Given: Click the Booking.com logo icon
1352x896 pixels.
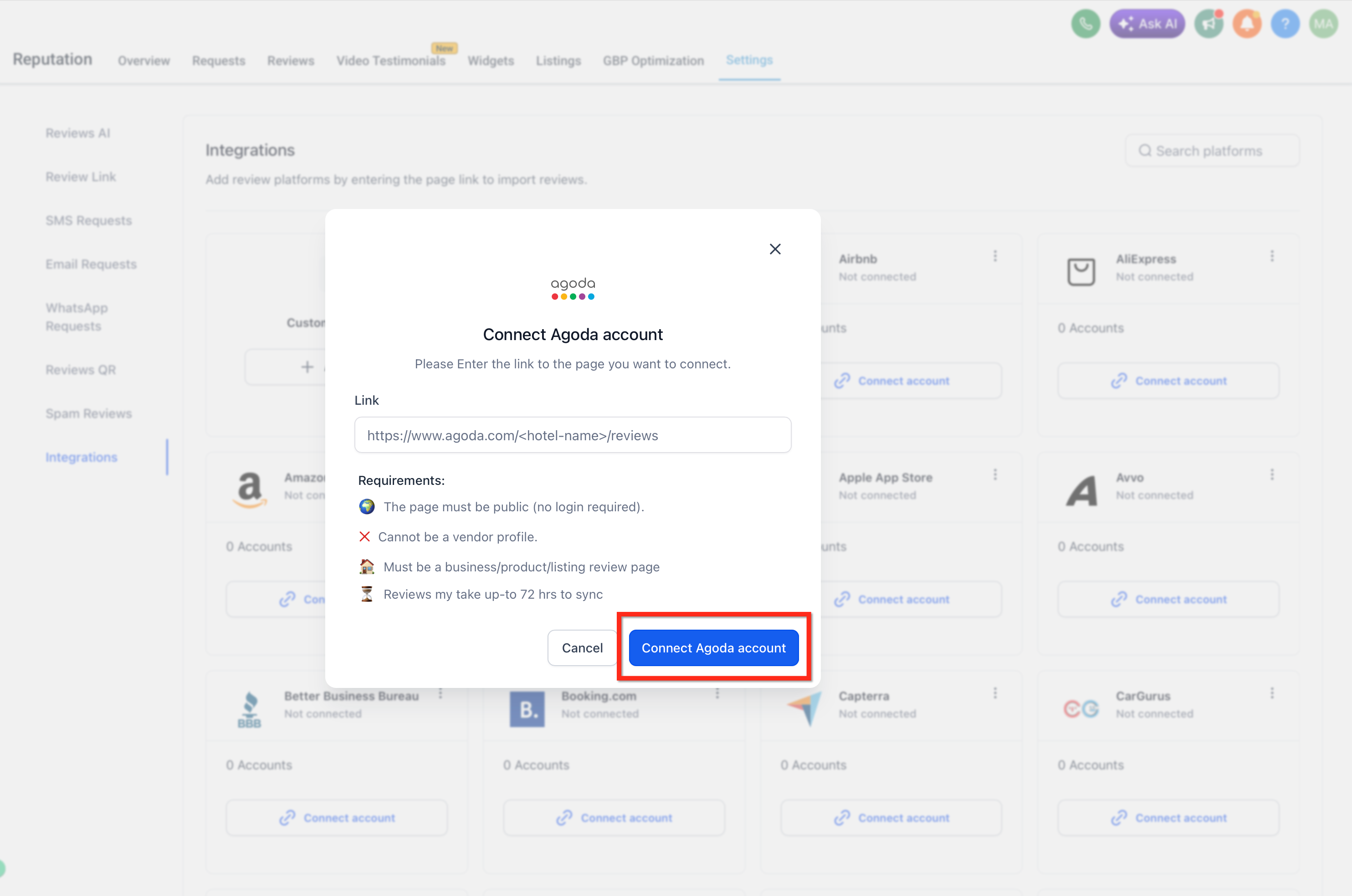Looking at the screenshot, I should coord(527,709).
